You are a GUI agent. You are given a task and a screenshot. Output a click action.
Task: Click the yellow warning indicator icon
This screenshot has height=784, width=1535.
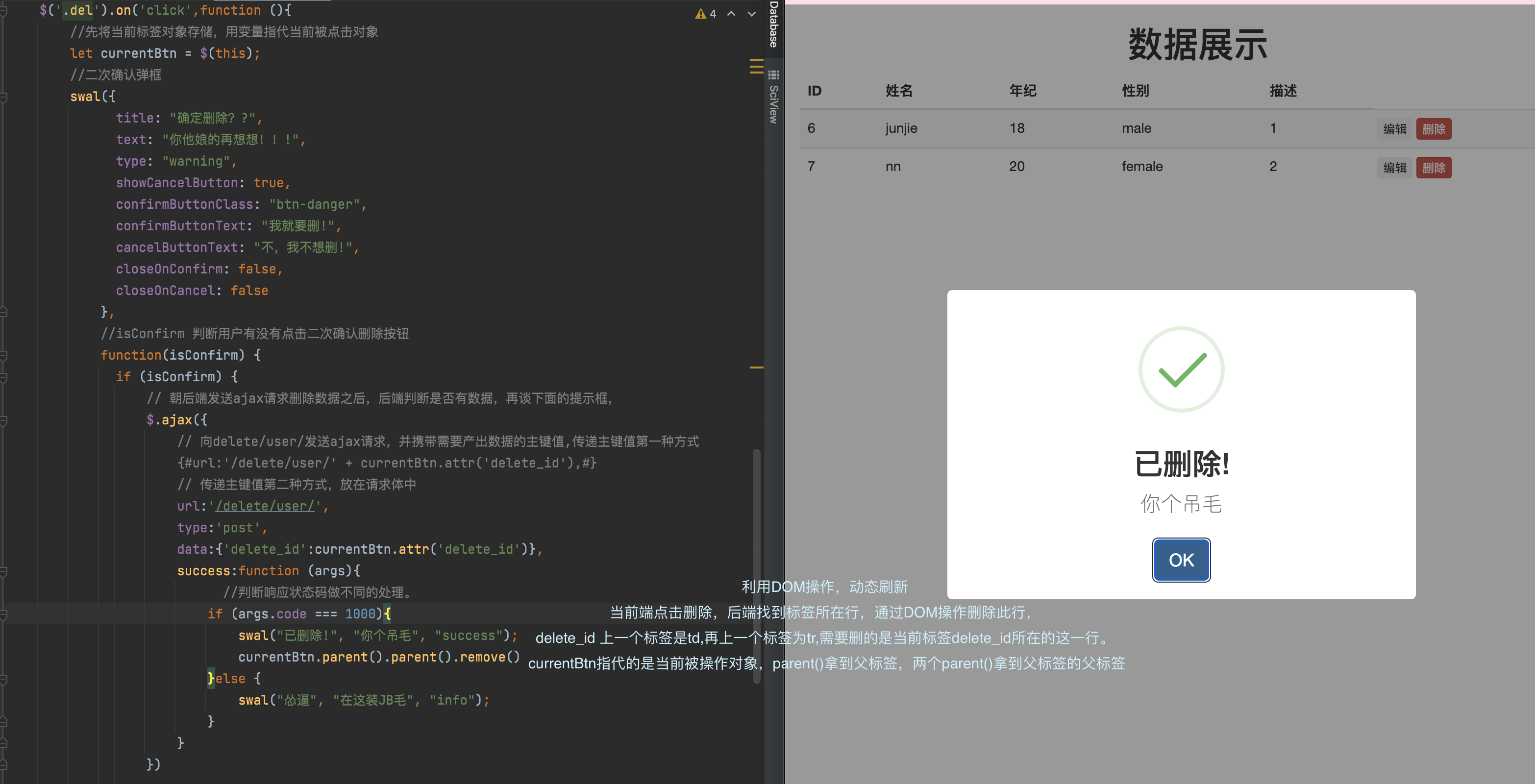click(701, 13)
